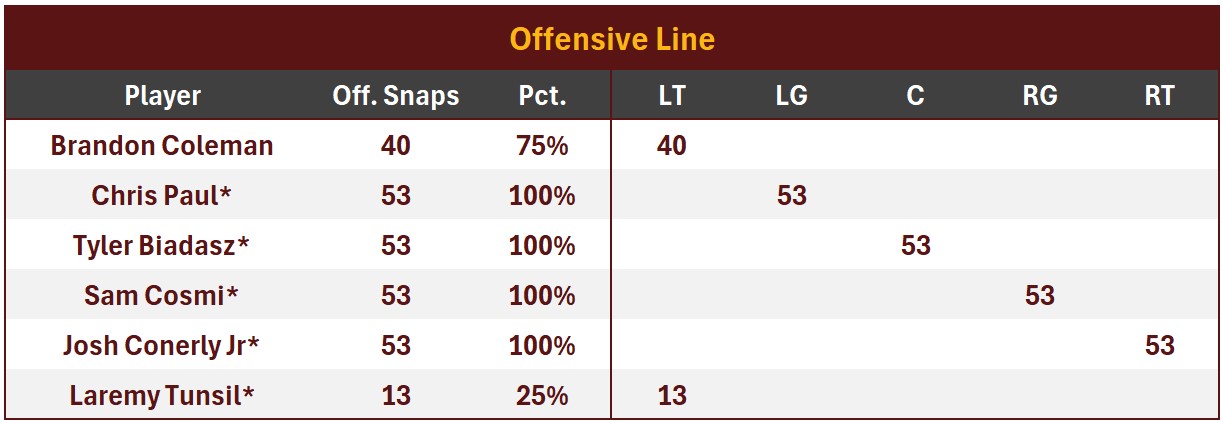The height and width of the screenshot is (421, 1222).
Task: Click the RT column header
Action: coord(1159,96)
